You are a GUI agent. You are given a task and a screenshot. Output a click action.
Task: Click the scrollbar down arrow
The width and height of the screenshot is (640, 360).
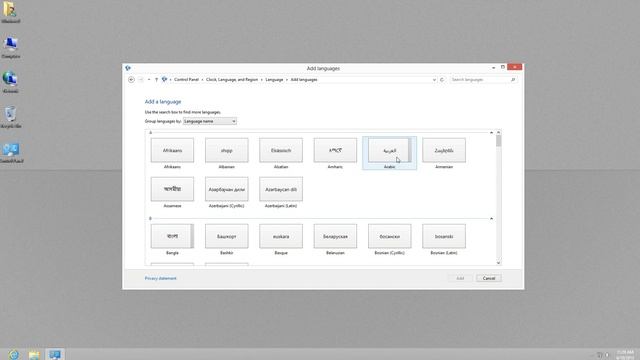tap(498, 263)
